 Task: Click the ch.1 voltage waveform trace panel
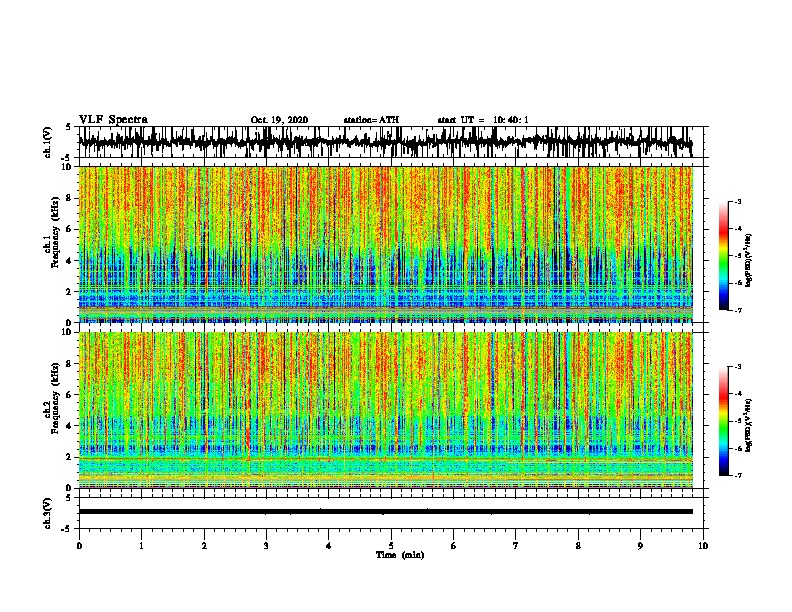(x=390, y=142)
